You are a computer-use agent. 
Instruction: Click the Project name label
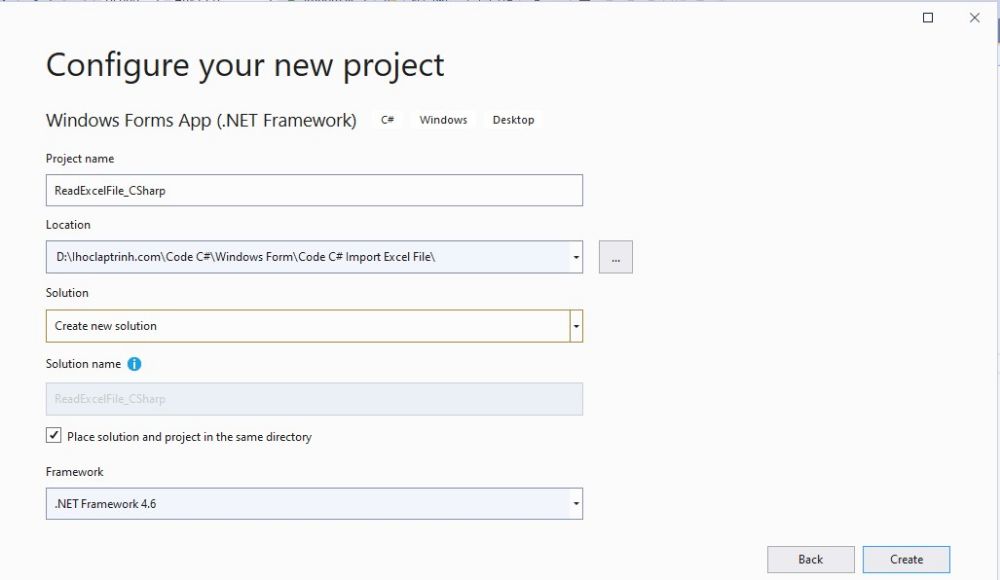80,159
